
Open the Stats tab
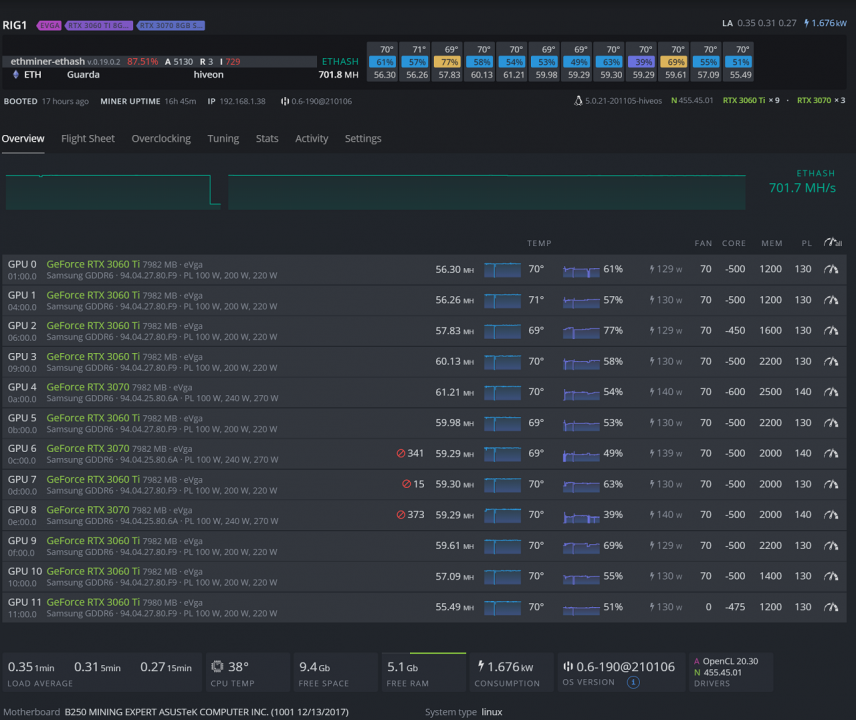coord(267,139)
